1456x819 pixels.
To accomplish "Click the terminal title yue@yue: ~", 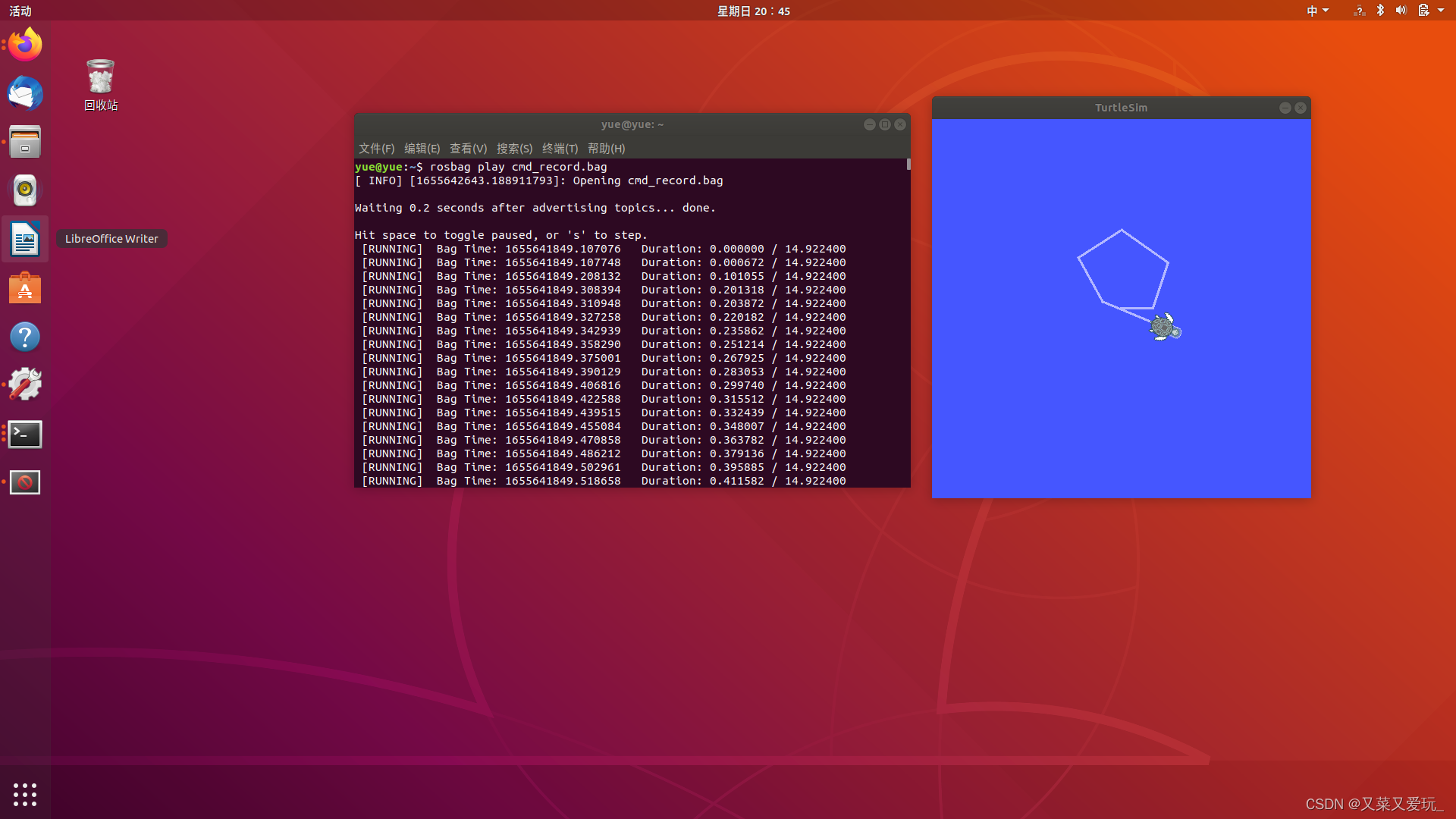I will tap(632, 124).
